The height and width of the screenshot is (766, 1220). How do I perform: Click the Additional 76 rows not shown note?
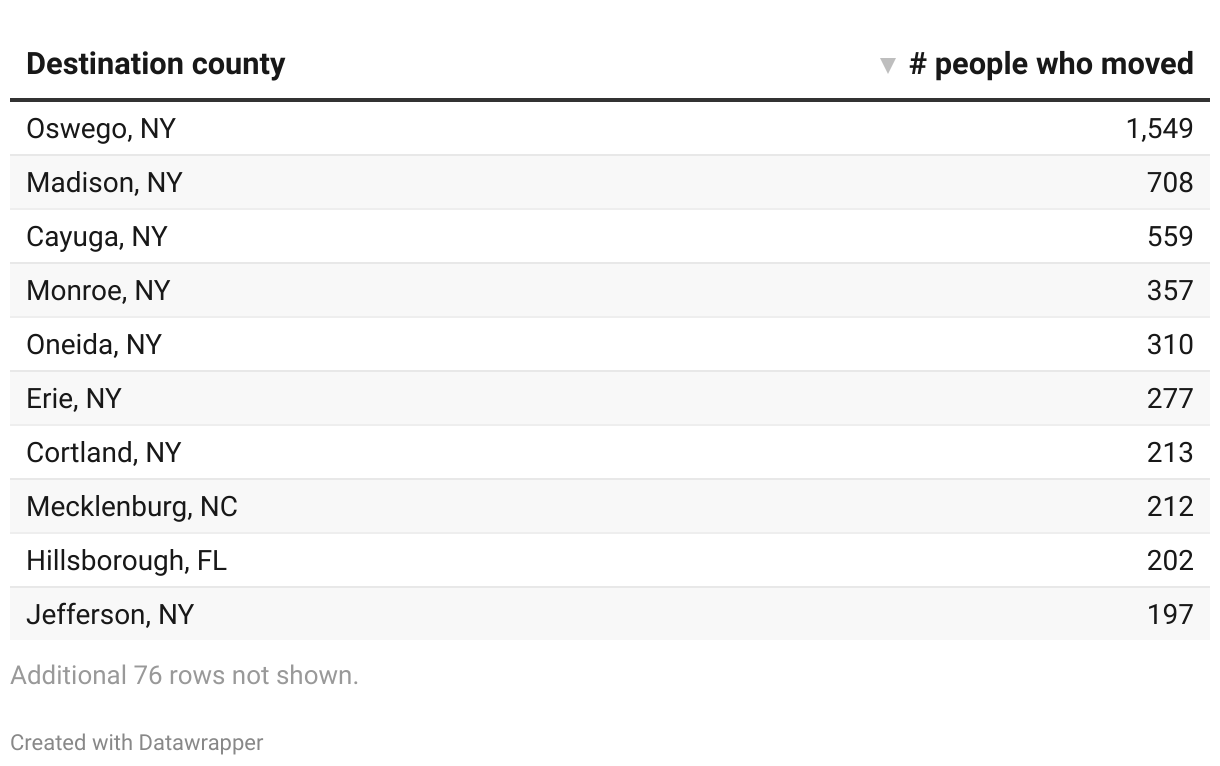tap(184, 676)
